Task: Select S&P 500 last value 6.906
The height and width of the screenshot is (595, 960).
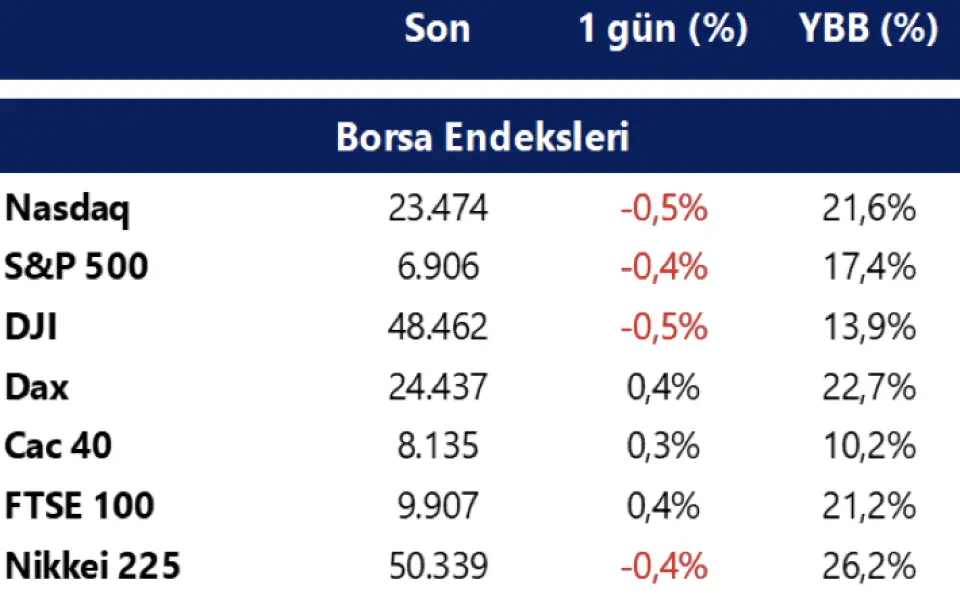Action: pos(438,267)
